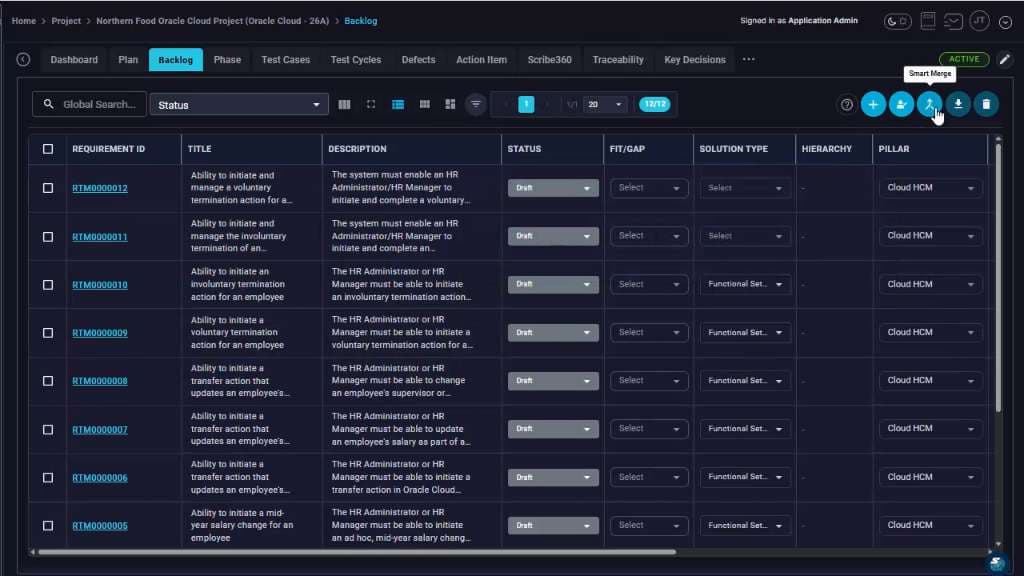The width and height of the screenshot is (1024, 576).
Task: Open the mail inbox icon in header
Action: coord(953,21)
